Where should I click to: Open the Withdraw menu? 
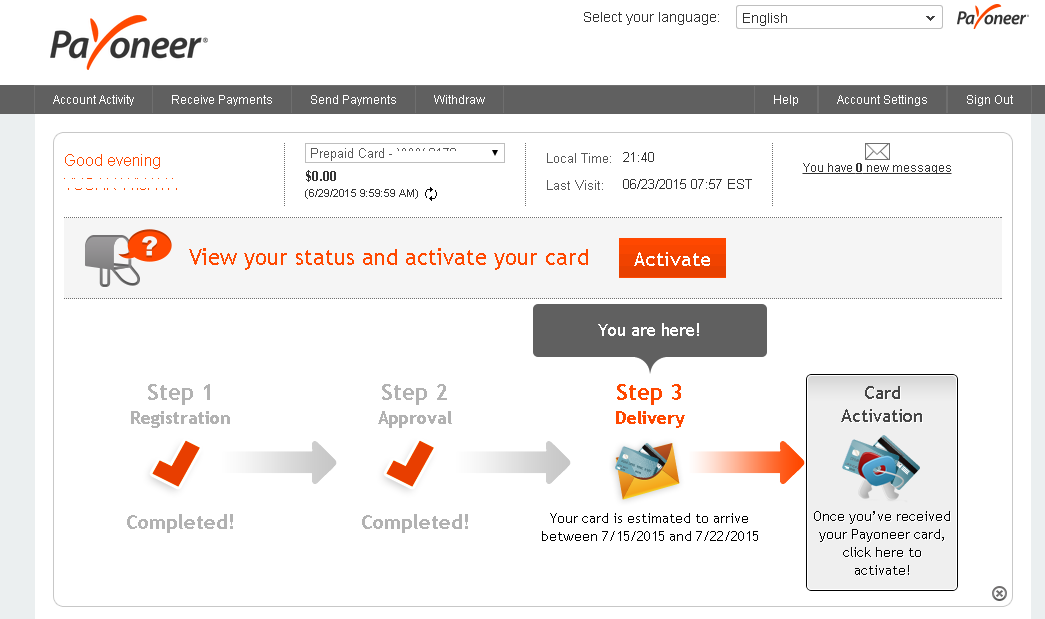459,99
